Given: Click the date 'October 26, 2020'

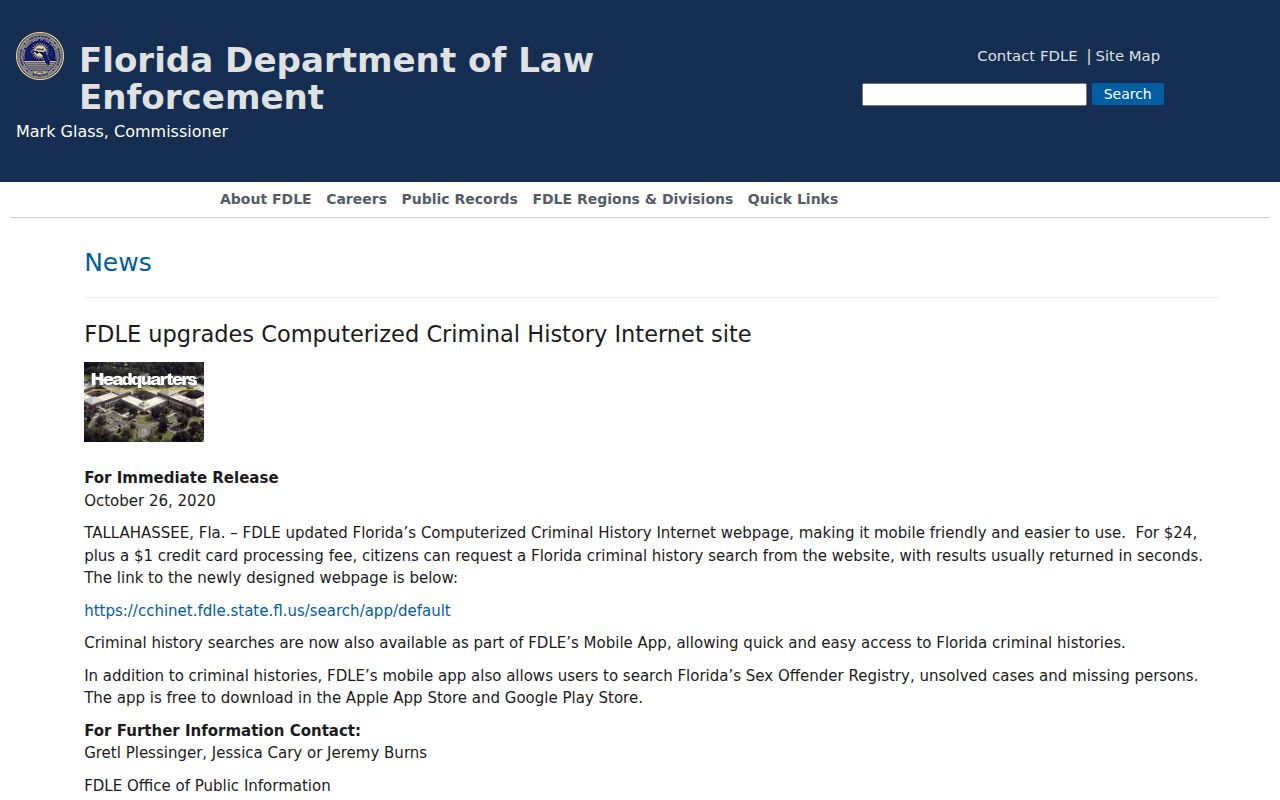Looking at the screenshot, I should click(150, 501).
